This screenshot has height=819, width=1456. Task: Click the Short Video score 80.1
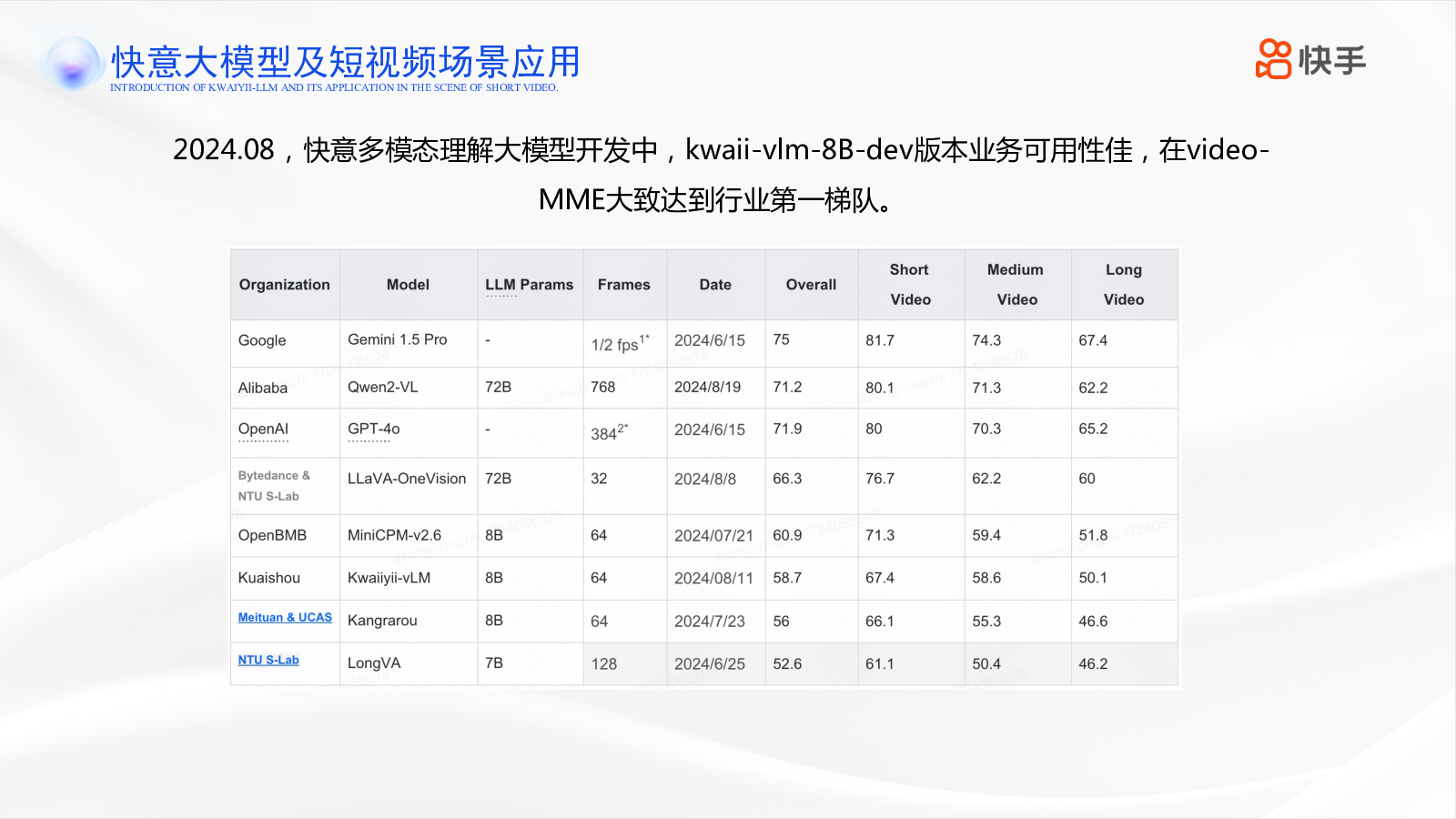880,388
